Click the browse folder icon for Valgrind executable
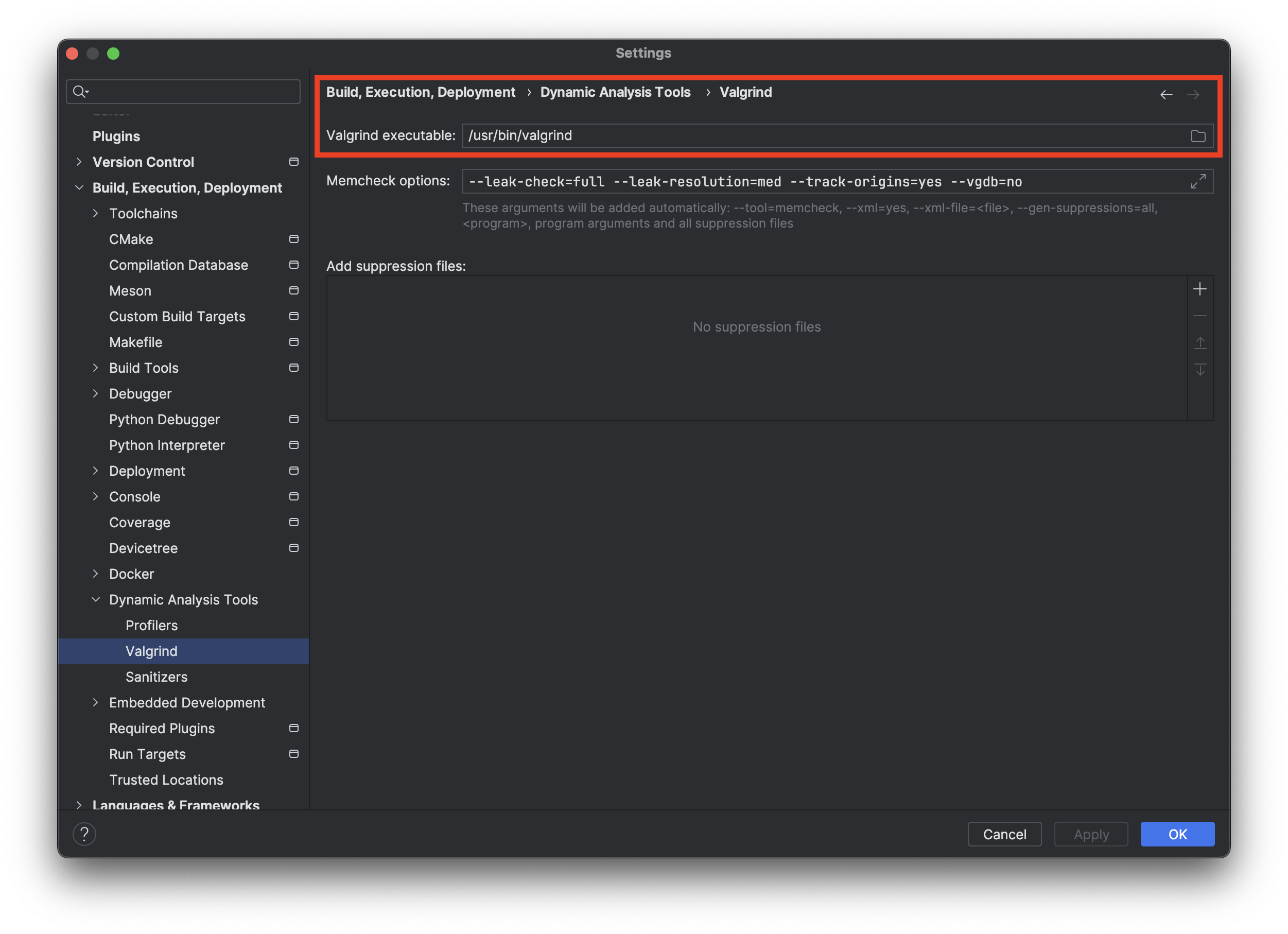Viewport: 1288px width, 934px height. (1198, 136)
